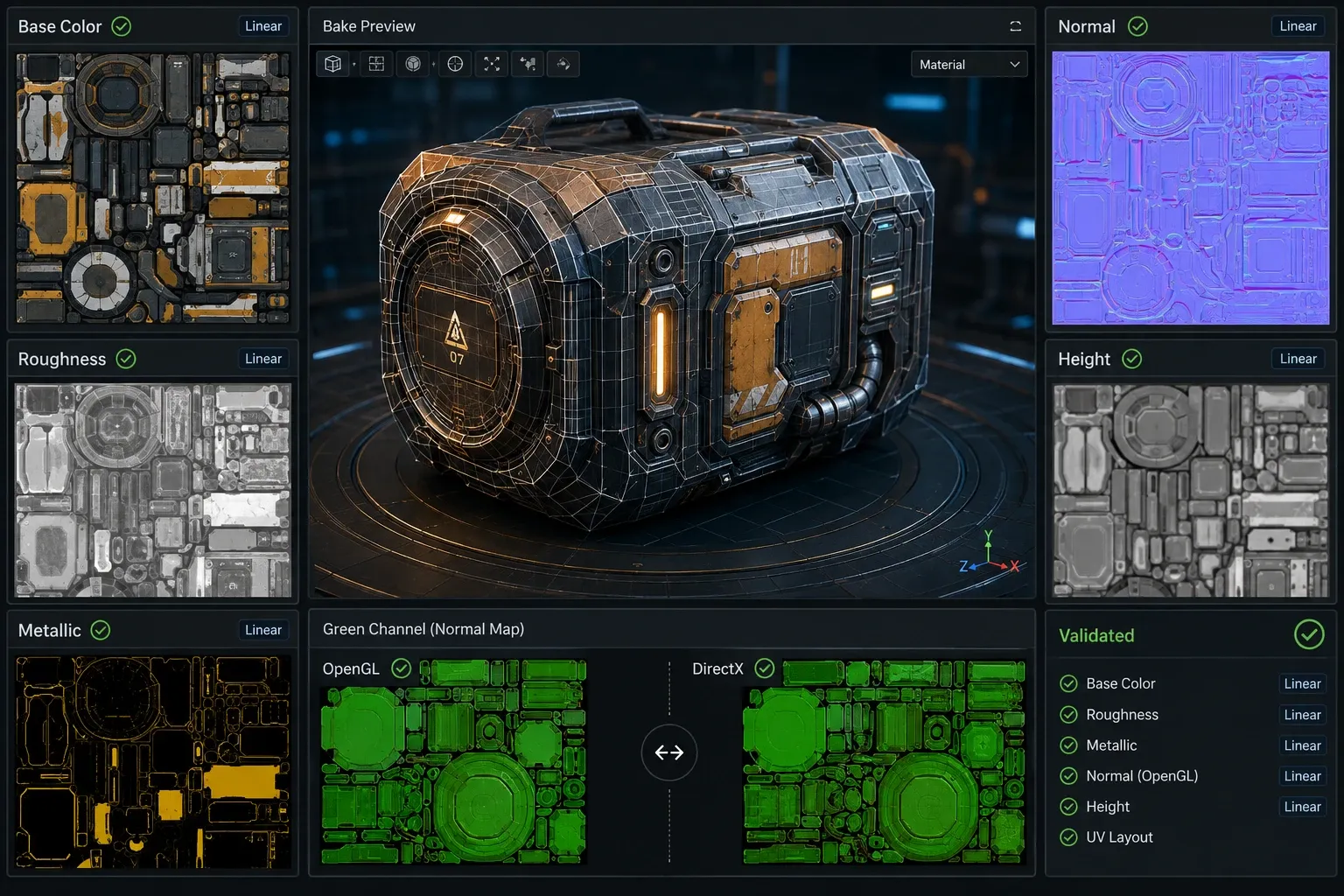This screenshot has width=1344, height=896.
Task: Open the Metallic texture map thumbnail
Action: (153, 762)
